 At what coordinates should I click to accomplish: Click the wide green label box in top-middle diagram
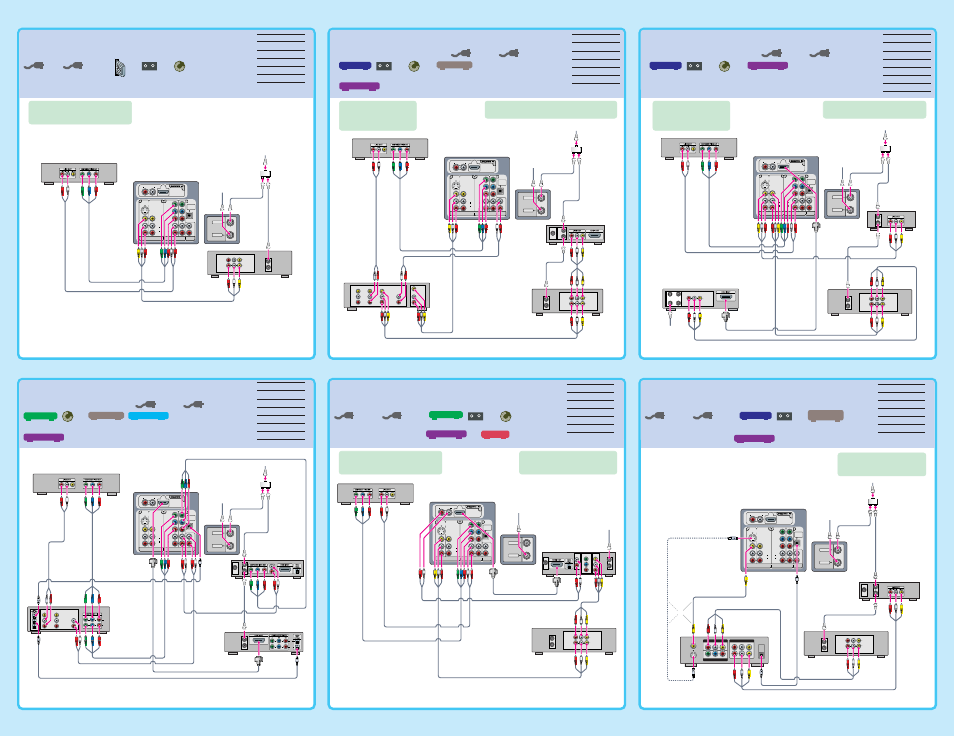[551, 110]
